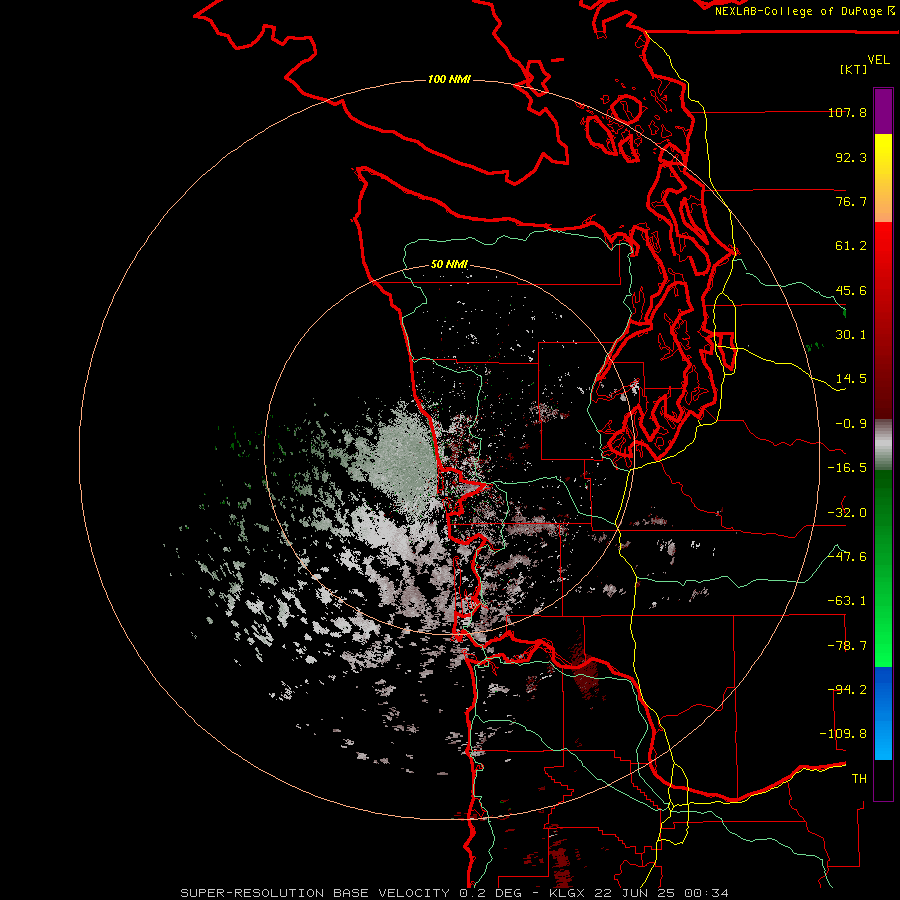
Task: Pick the red segment of the color bar
Action: click(x=883, y=320)
